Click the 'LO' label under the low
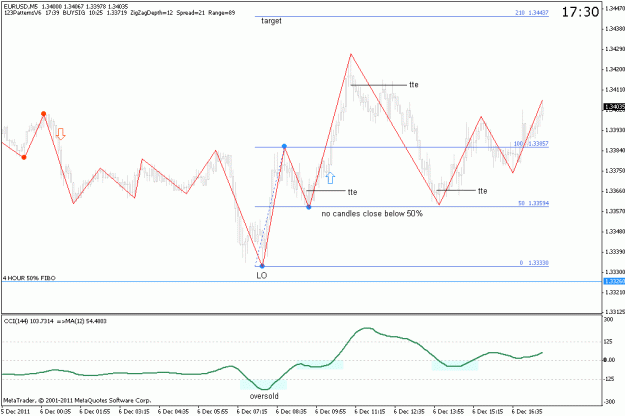 [x=261, y=275]
